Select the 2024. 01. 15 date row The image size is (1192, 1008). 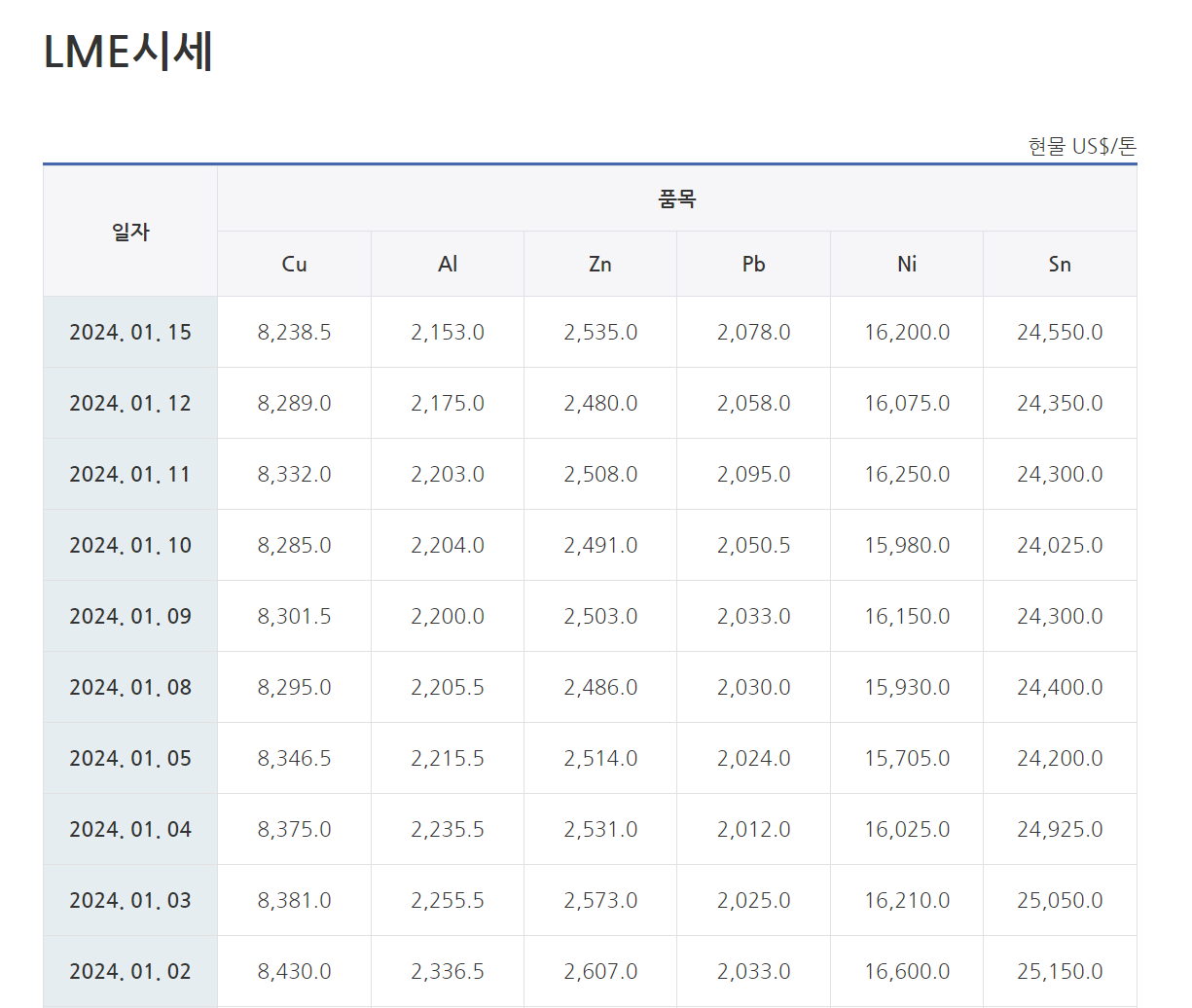pos(130,332)
